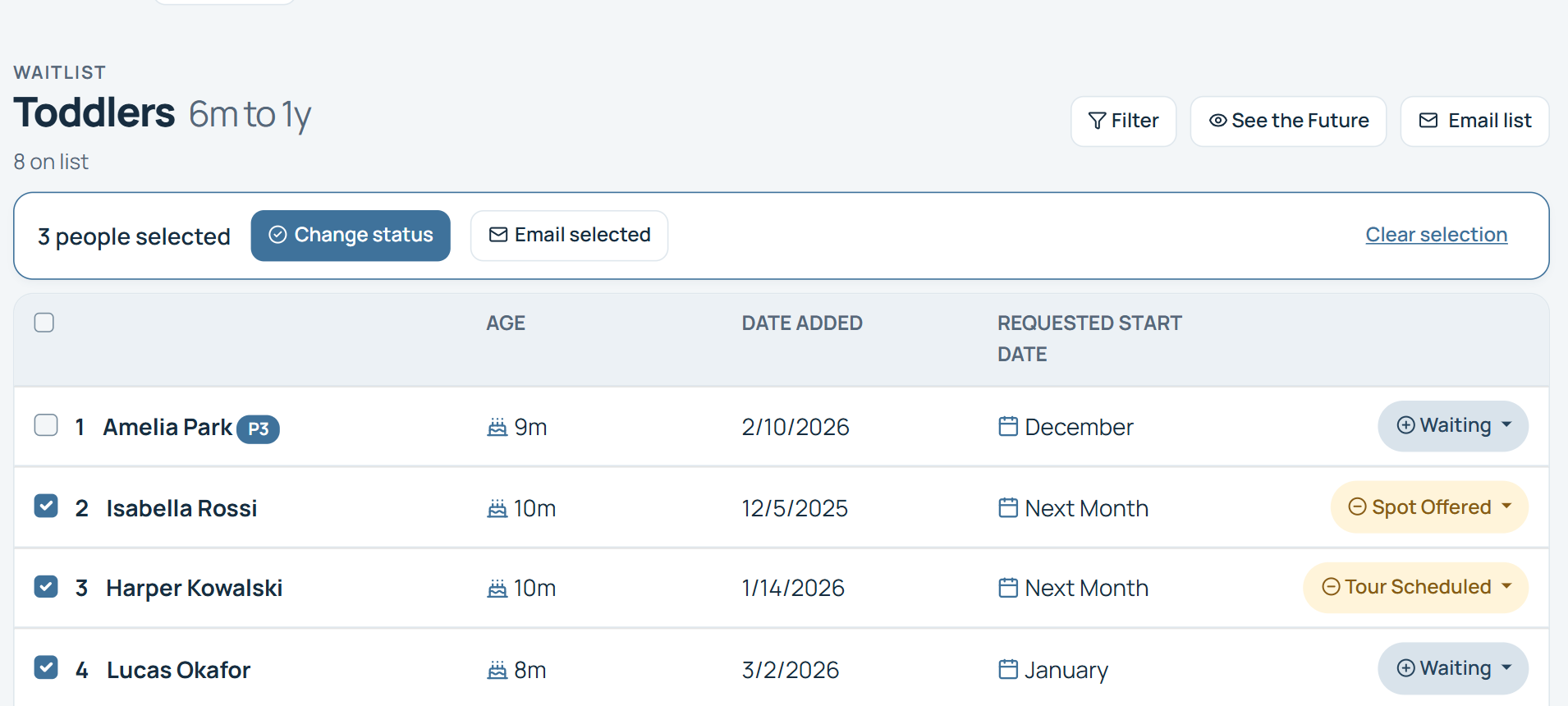
Task: Click the calendar icon in Isabella Rossi's row
Action: tap(1008, 507)
